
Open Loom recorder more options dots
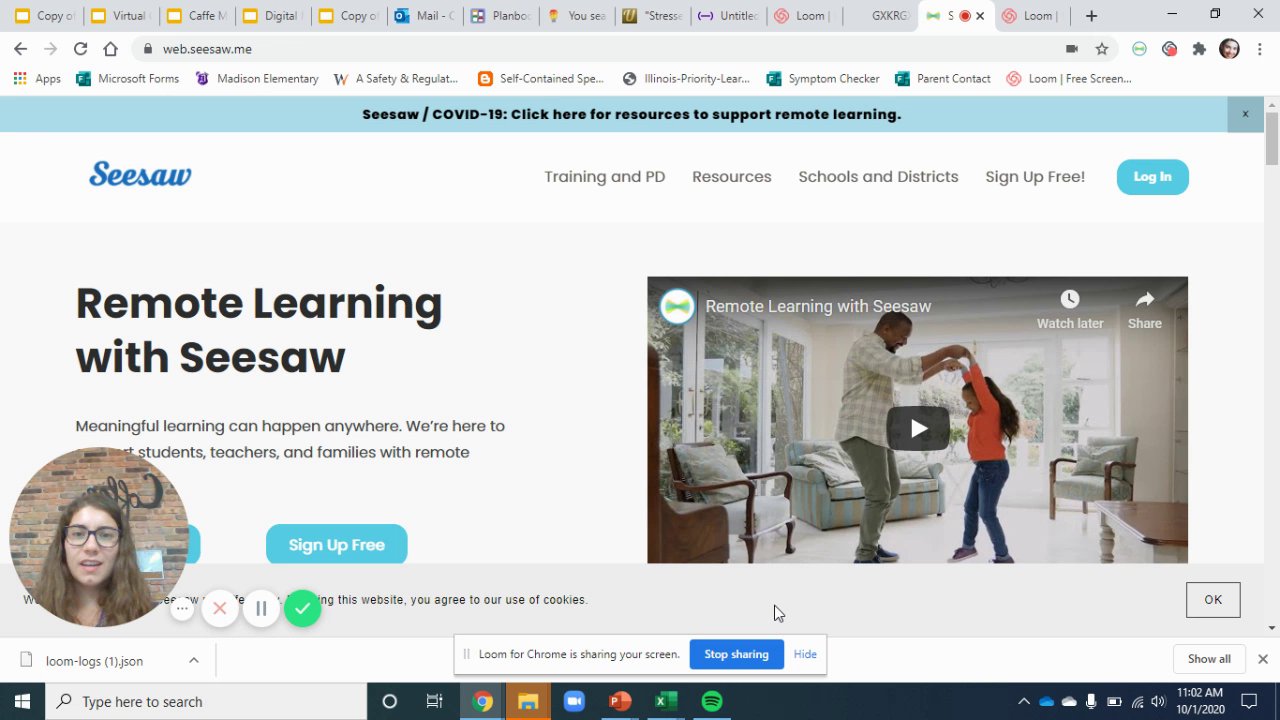182,608
